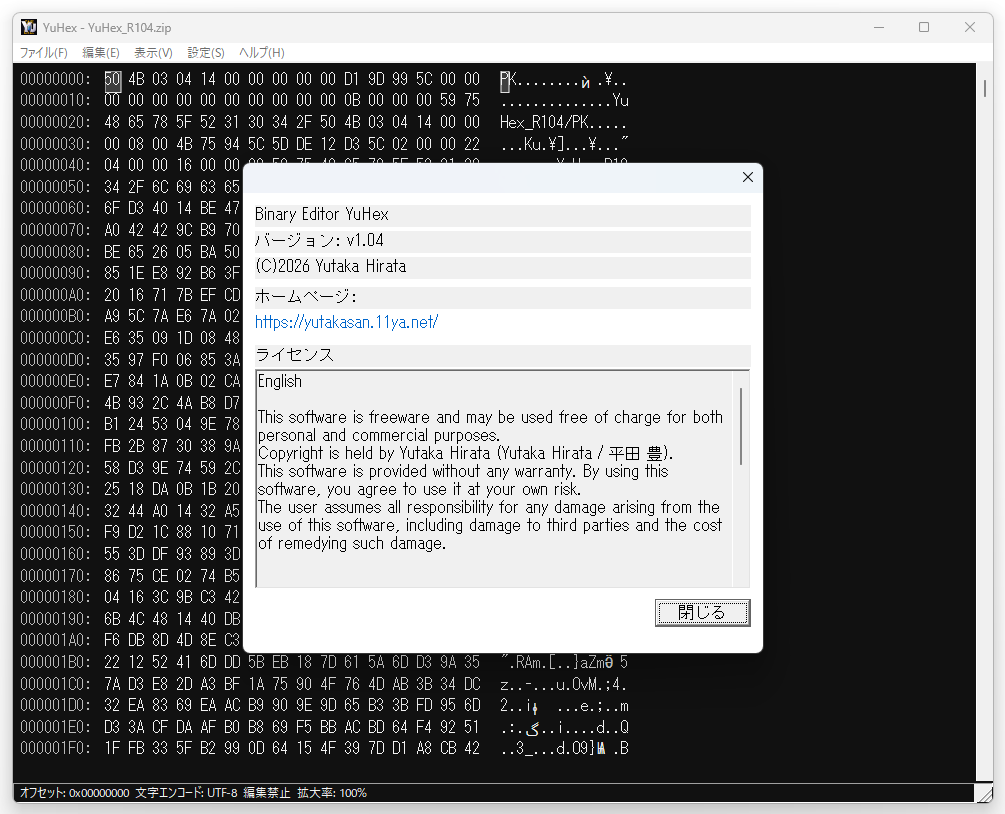Click the ASCII text Hex_R104/PK.....
The height and width of the screenshot is (814, 1005).
click(545, 122)
